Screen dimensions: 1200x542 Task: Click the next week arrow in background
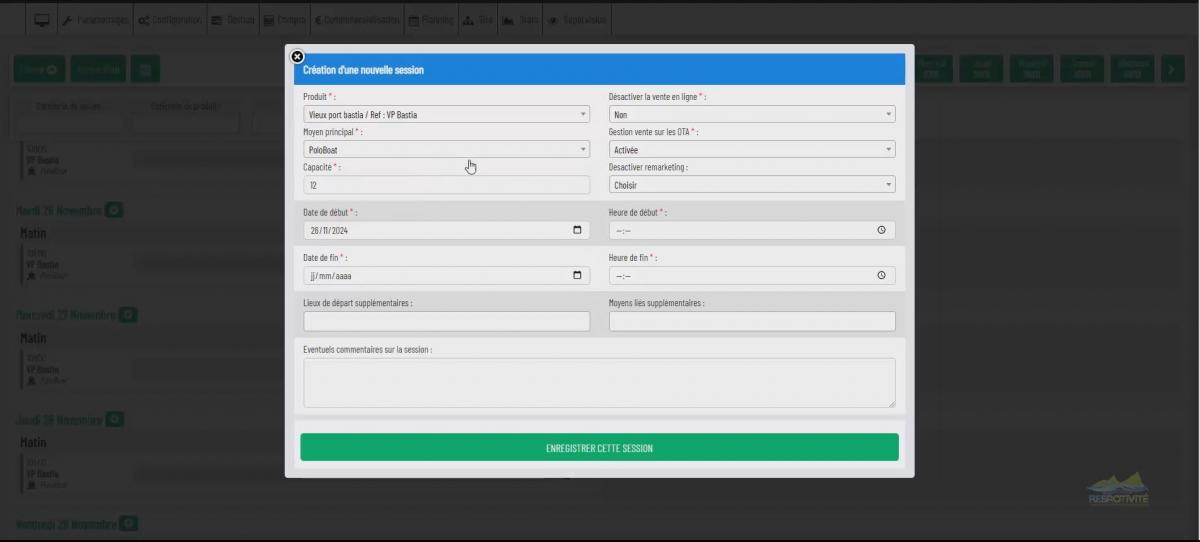pos(1171,68)
